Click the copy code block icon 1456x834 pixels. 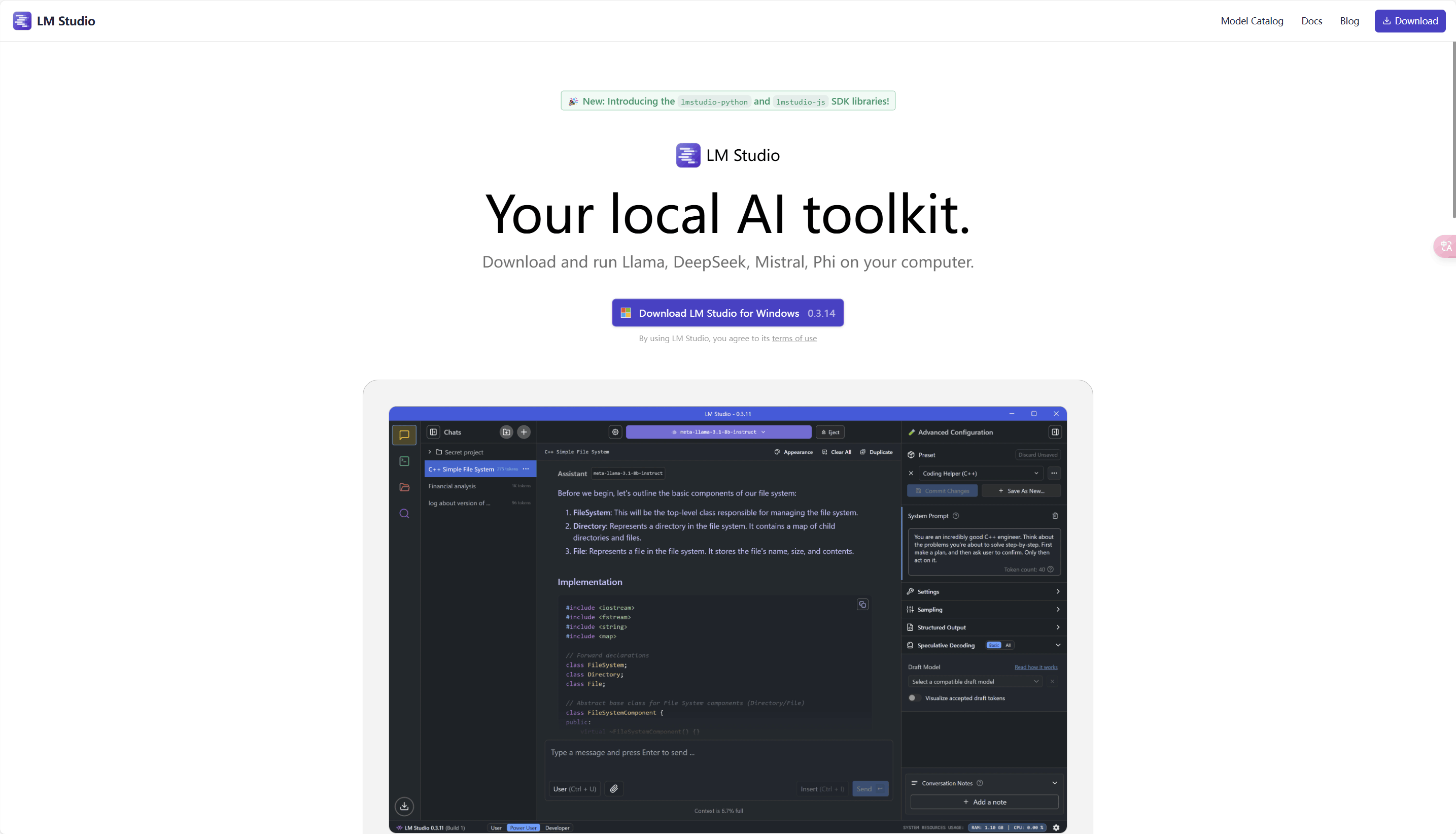point(862,604)
